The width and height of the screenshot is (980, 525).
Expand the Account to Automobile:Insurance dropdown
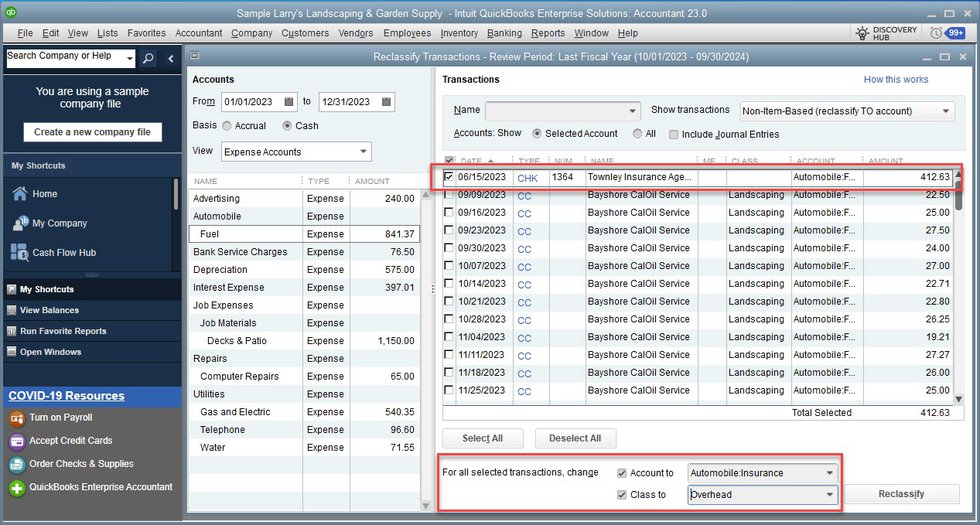pos(829,473)
